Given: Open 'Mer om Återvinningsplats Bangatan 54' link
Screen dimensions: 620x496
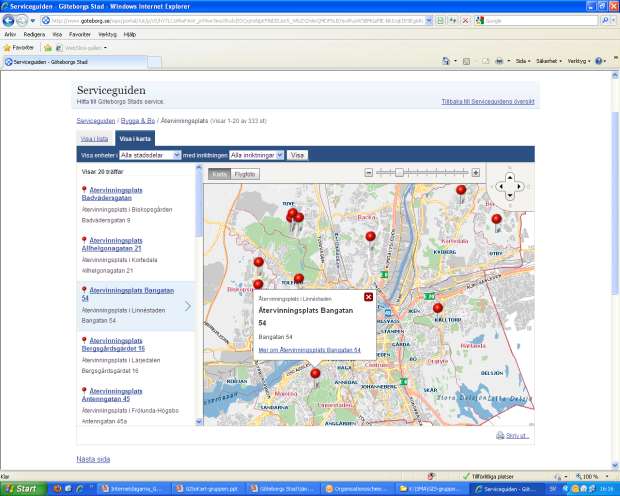Looking at the screenshot, I should [310, 350].
